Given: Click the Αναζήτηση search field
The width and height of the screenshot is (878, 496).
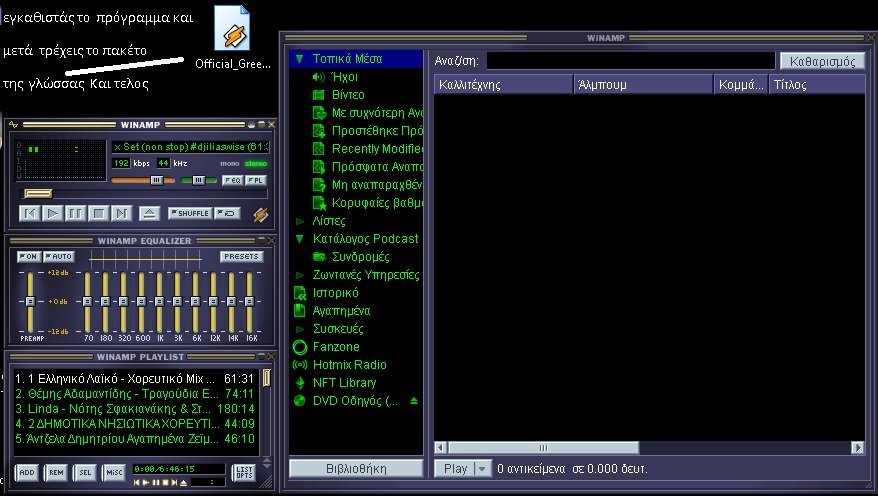Looking at the screenshot, I should (x=631, y=61).
